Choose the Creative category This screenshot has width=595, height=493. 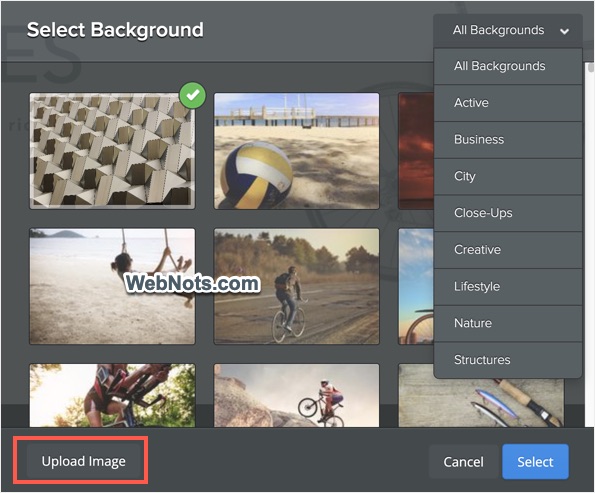508,250
